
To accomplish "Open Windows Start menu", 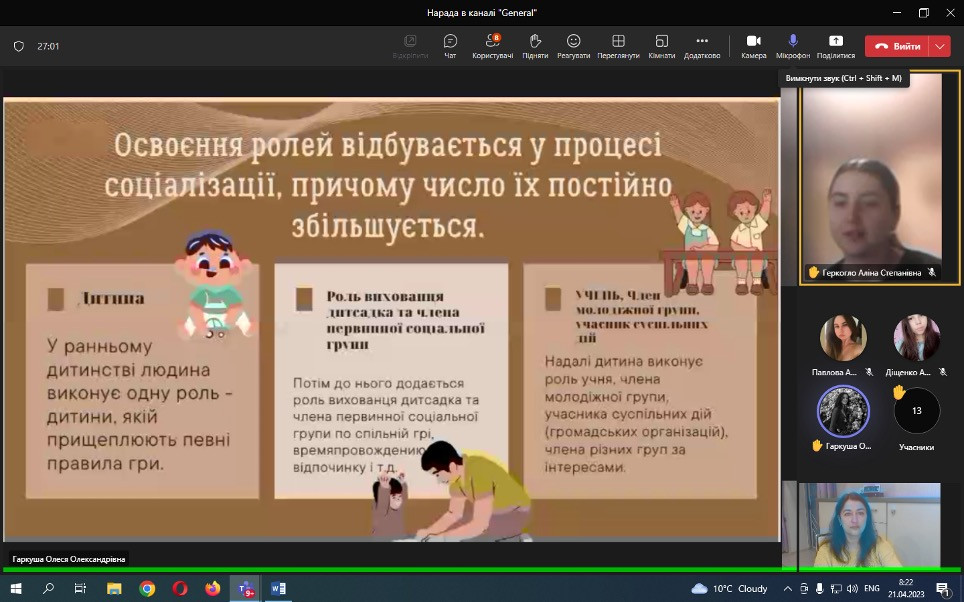I will (16, 588).
